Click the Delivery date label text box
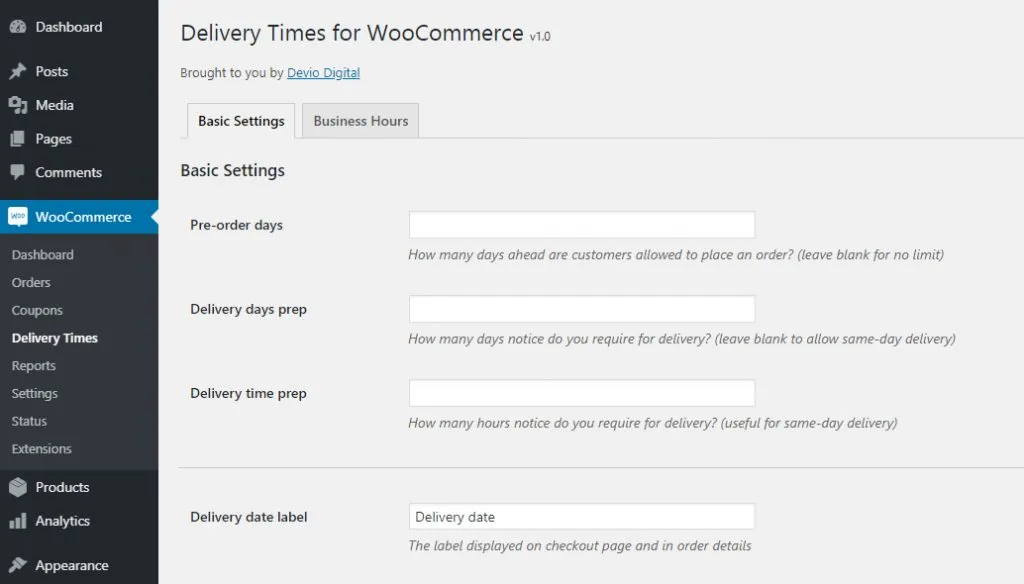 coord(582,517)
